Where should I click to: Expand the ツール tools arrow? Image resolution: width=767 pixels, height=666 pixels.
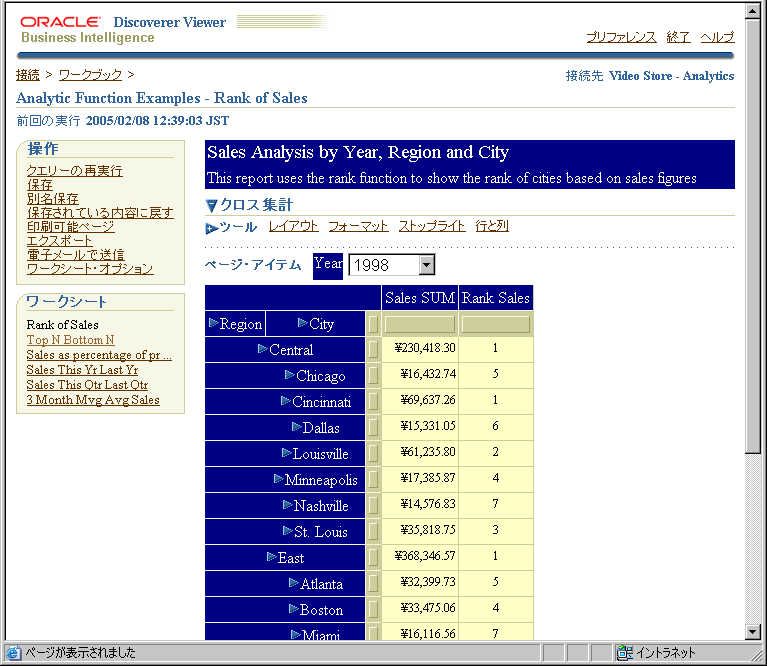[x=211, y=228]
